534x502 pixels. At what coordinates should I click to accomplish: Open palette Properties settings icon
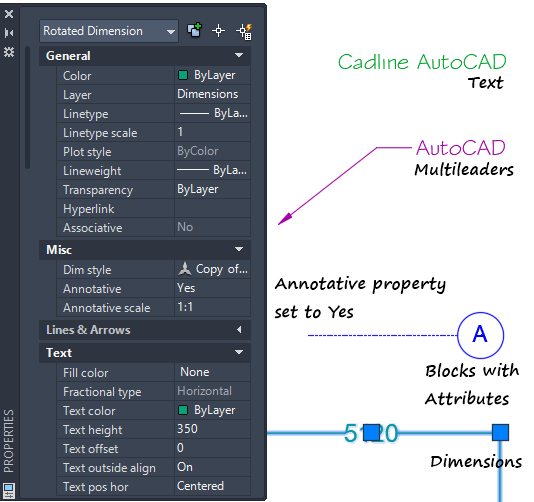[9, 52]
